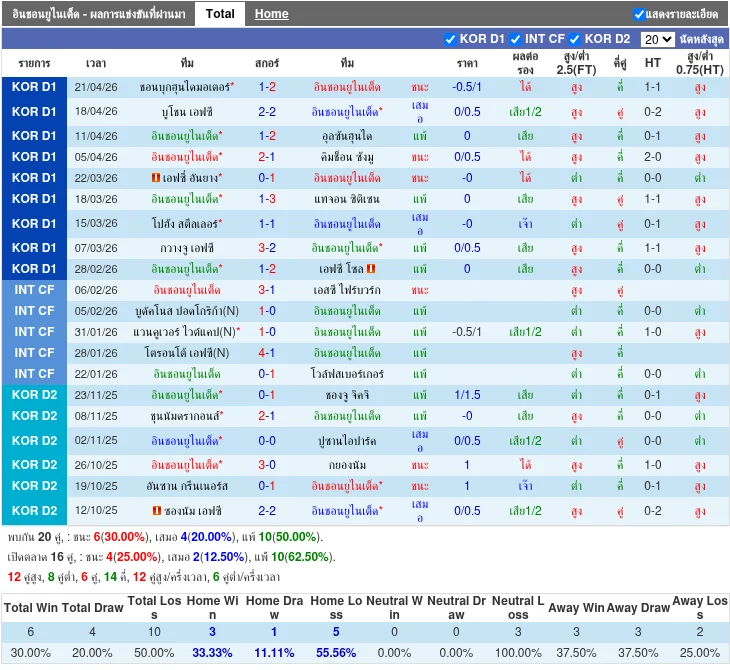Switch to the Home tab
The image size is (730, 670).
[271, 14]
